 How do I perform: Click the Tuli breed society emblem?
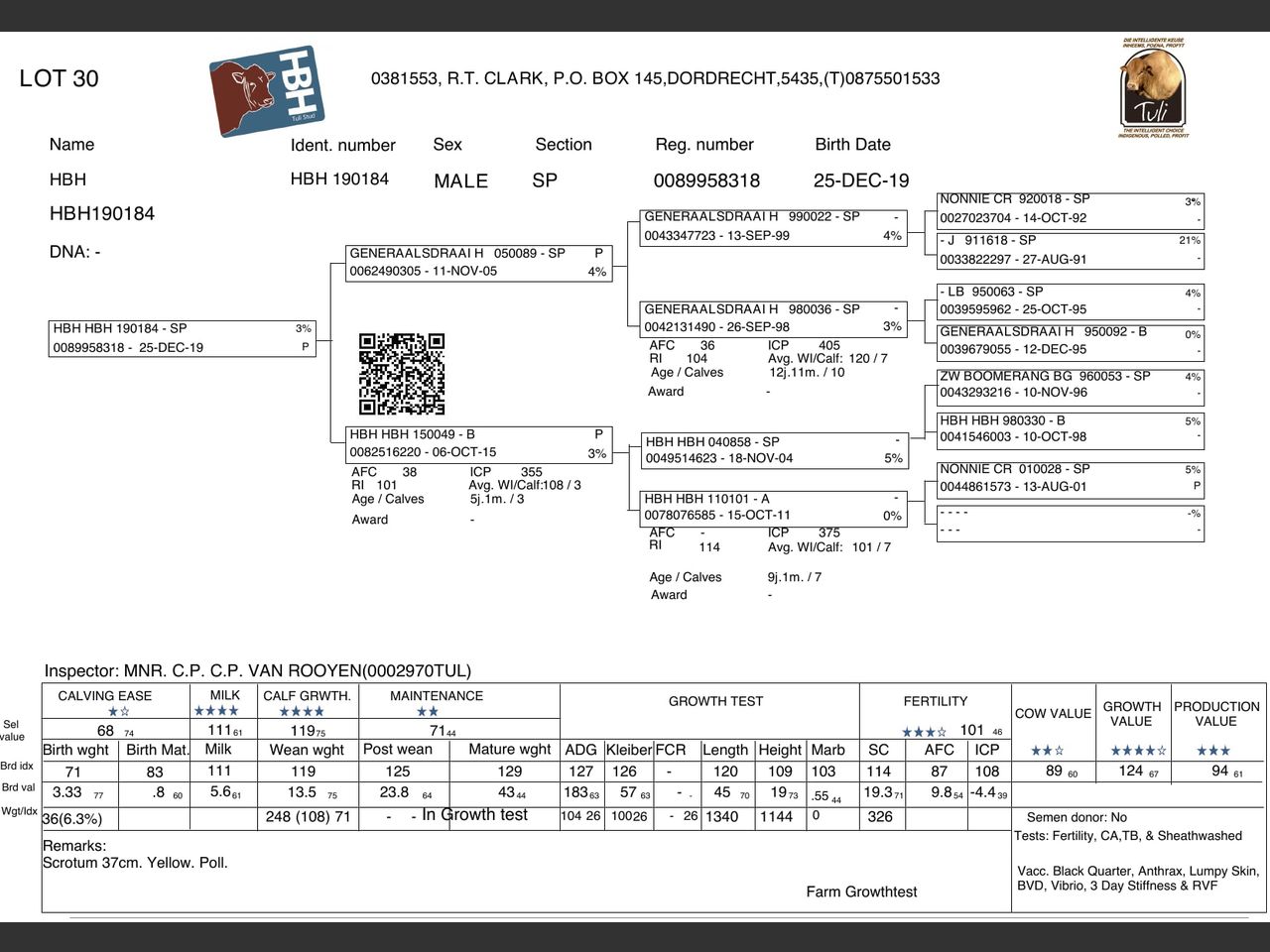tap(1154, 87)
